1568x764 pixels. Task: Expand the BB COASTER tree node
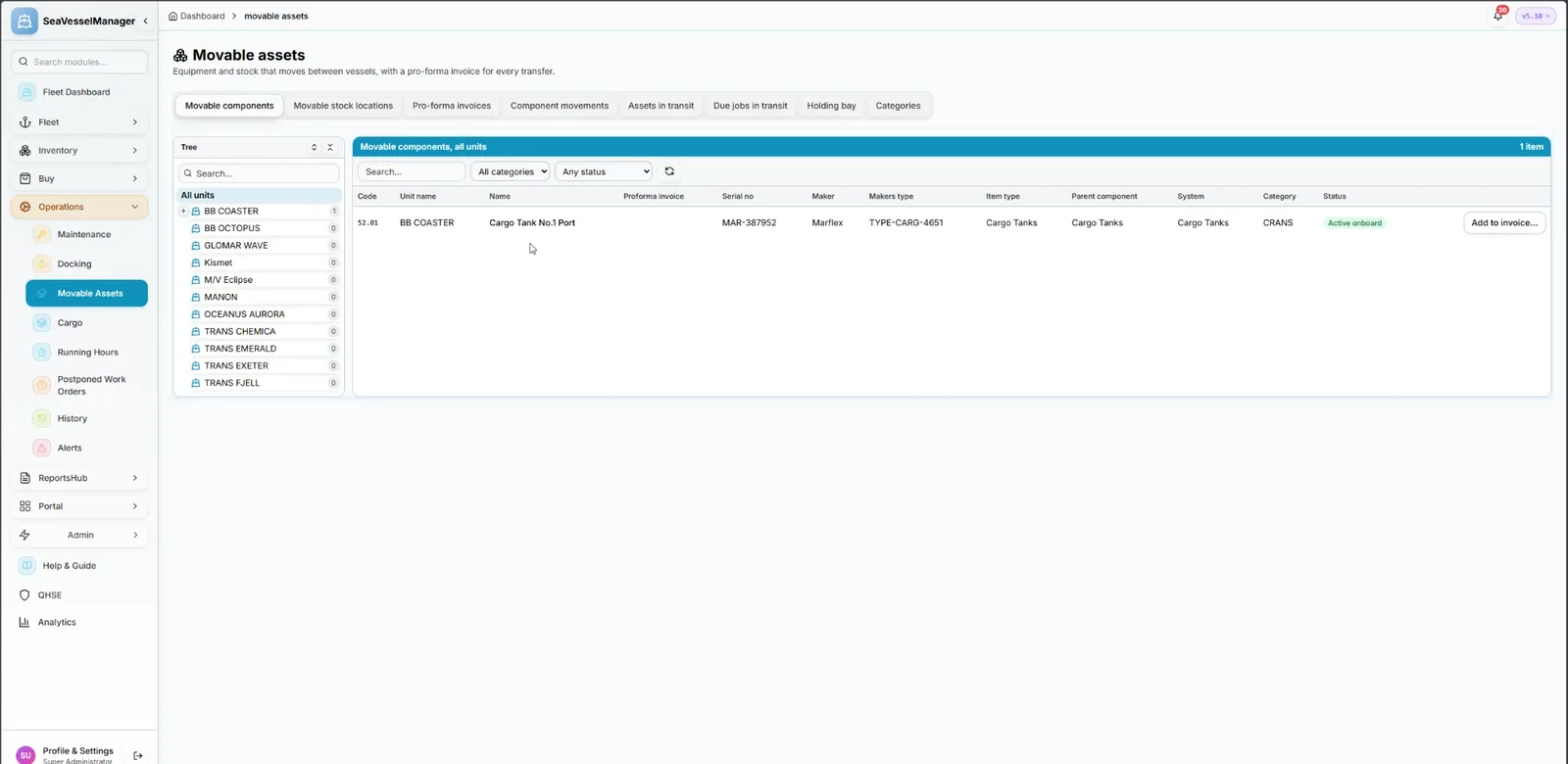pos(183,212)
